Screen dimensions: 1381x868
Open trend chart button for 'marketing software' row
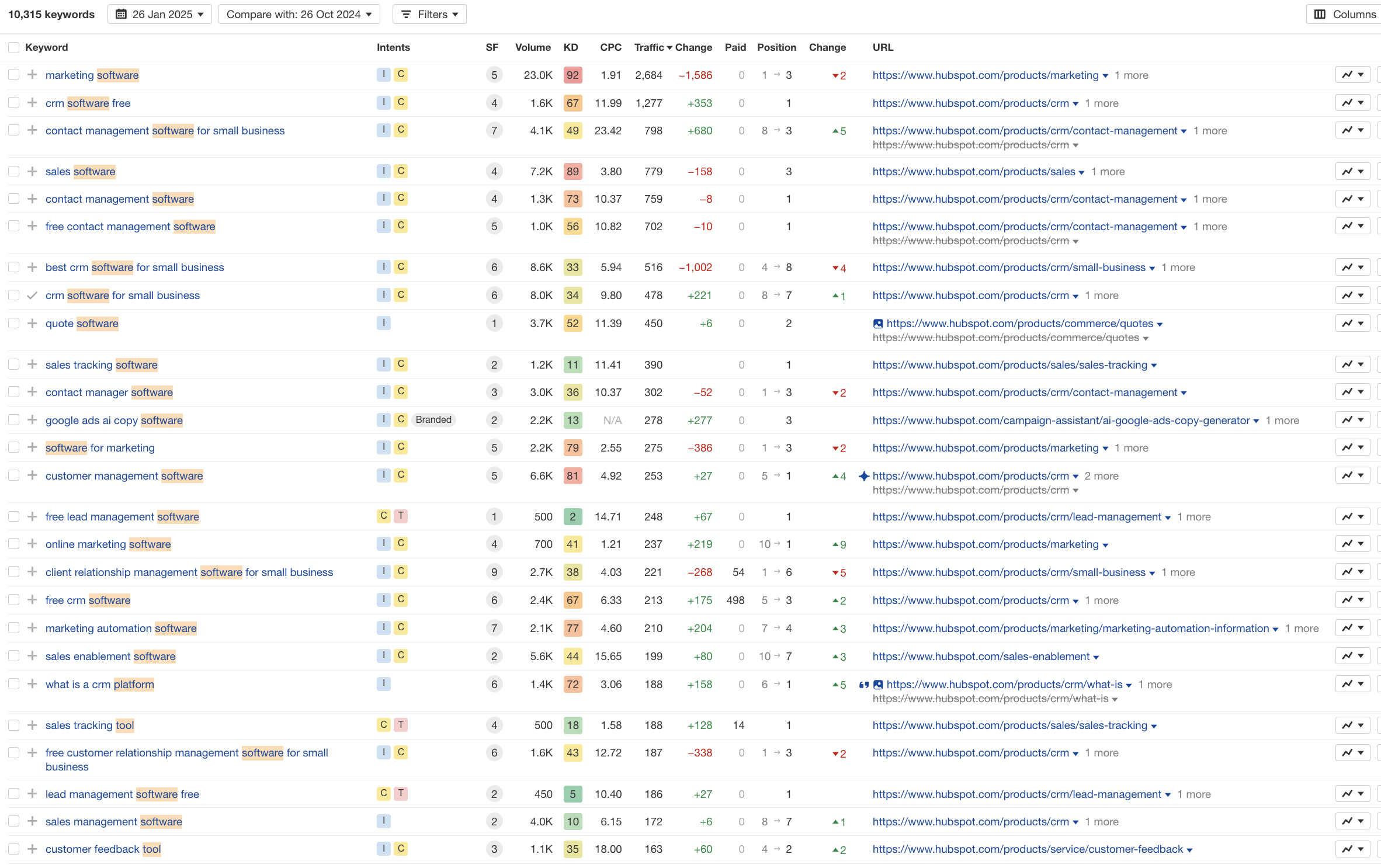(1352, 75)
